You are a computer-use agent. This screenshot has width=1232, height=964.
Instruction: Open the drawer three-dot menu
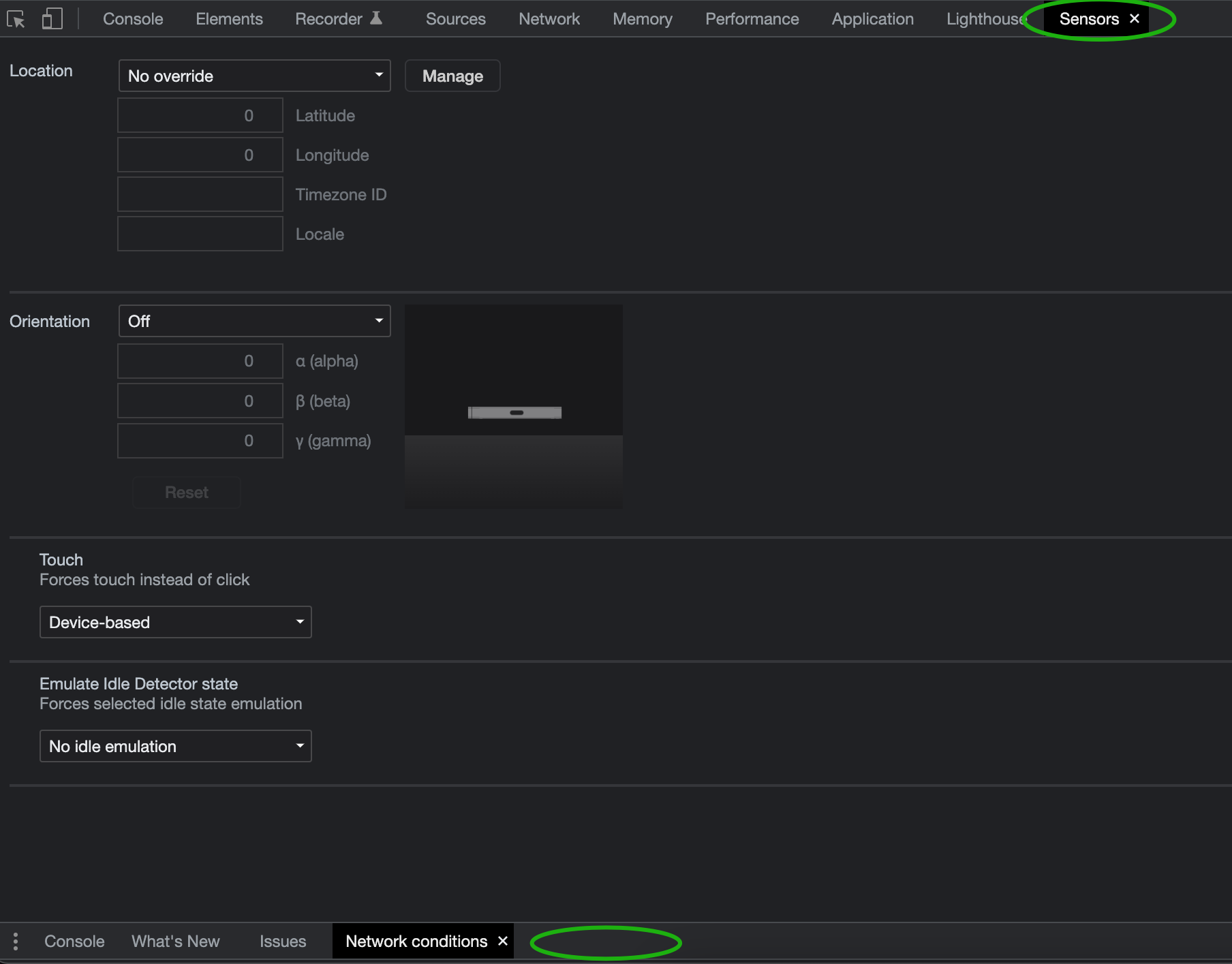click(16, 941)
